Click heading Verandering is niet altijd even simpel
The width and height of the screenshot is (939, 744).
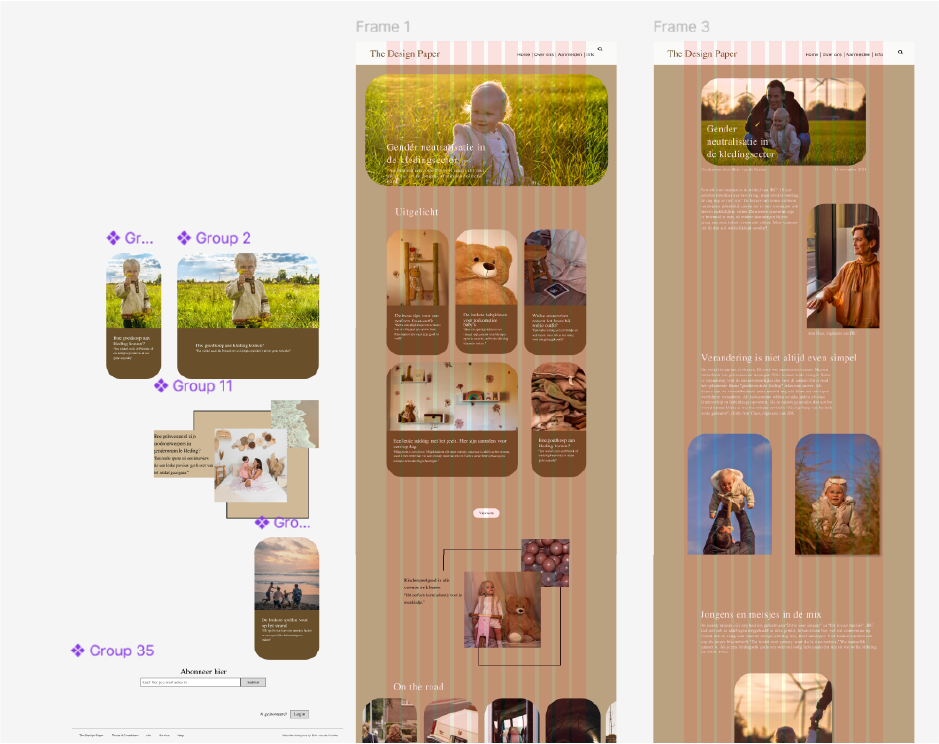tap(779, 358)
